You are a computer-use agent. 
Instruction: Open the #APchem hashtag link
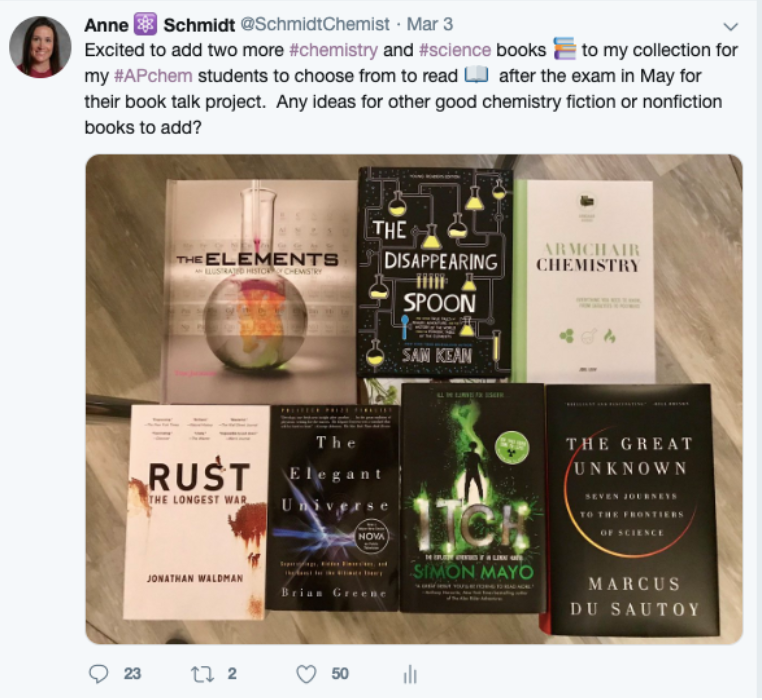click(153, 76)
